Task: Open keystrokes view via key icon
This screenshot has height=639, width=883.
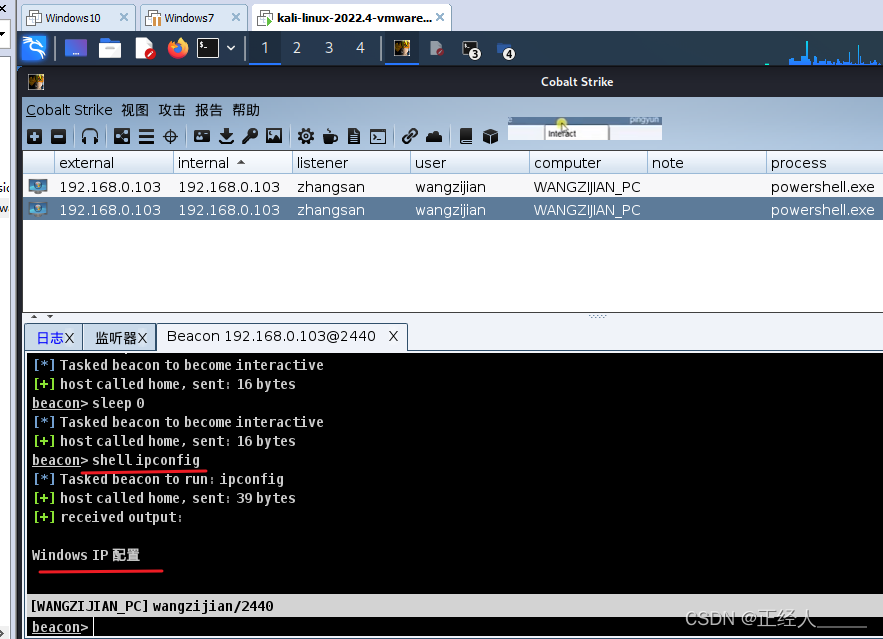Action: click(x=250, y=136)
